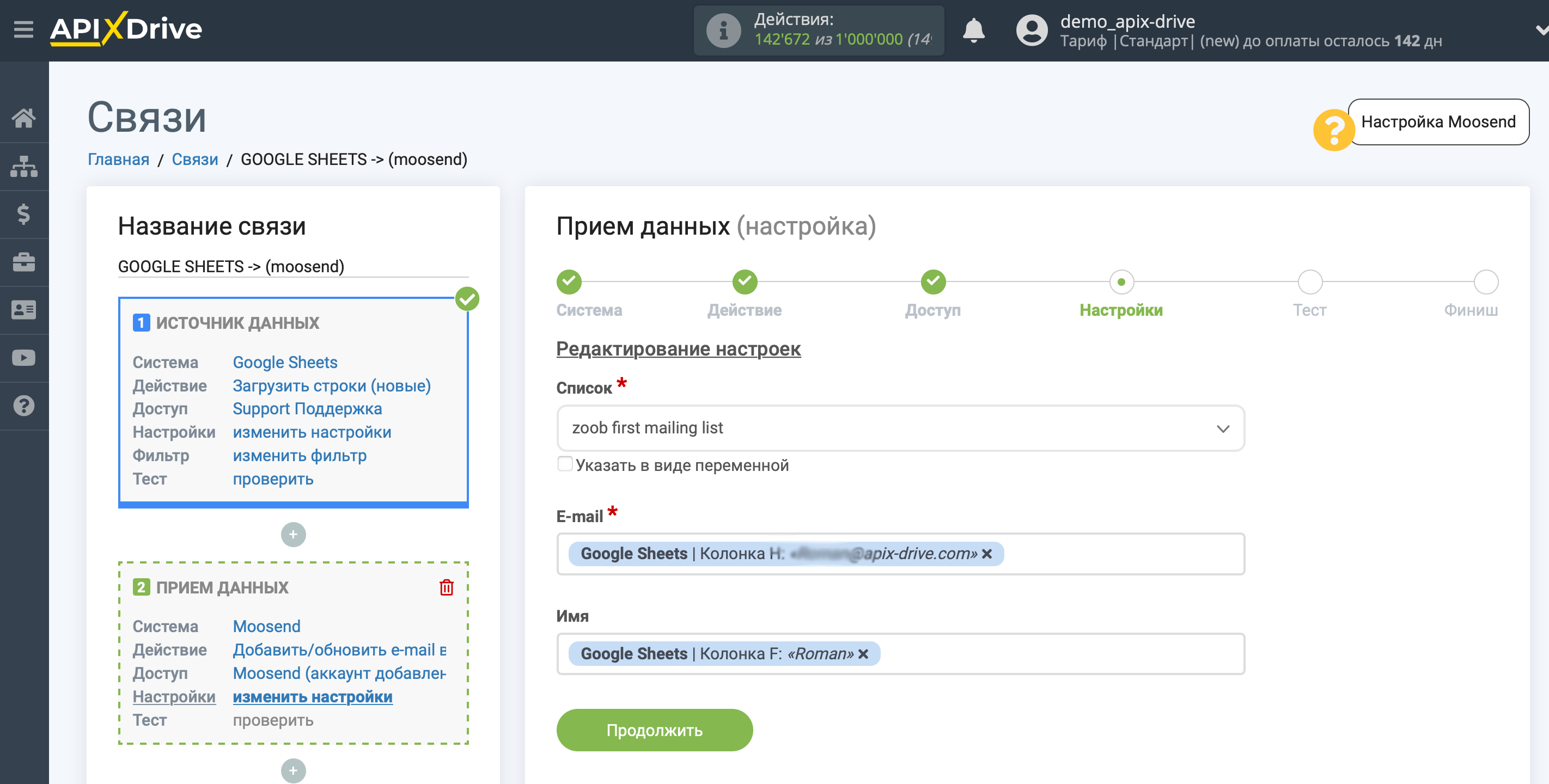
Task: Click green checkmark on data source block
Action: tap(467, 299)
